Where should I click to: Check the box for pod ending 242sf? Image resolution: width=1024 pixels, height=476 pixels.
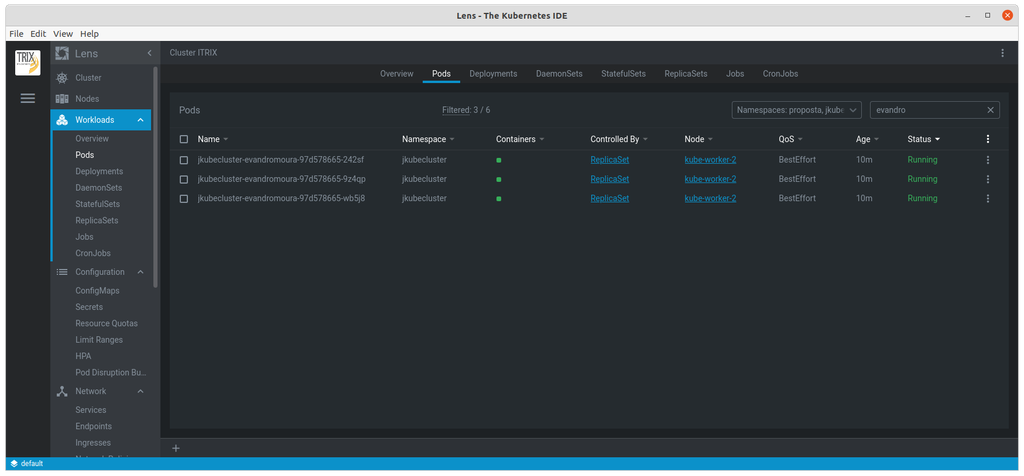[184, 159]
